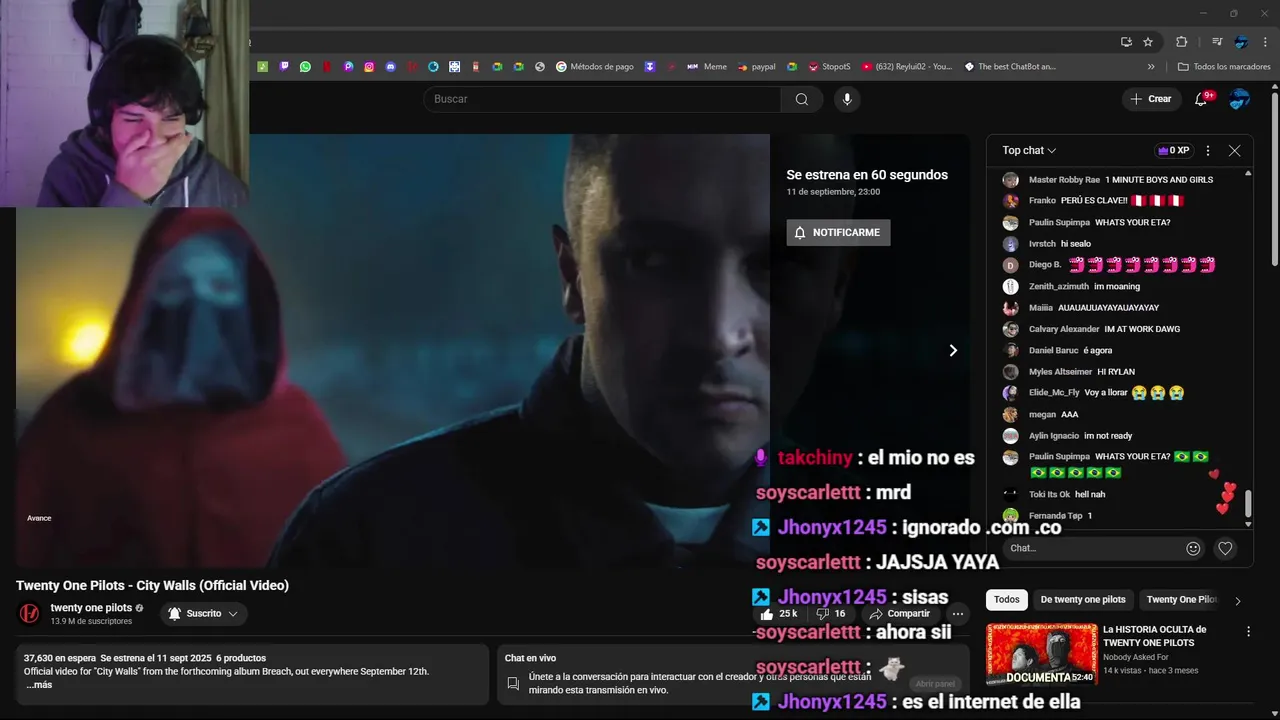Viewport: 1280px width, 720px height.
Task: Go to next video arrow
Action: coord(953,350)
